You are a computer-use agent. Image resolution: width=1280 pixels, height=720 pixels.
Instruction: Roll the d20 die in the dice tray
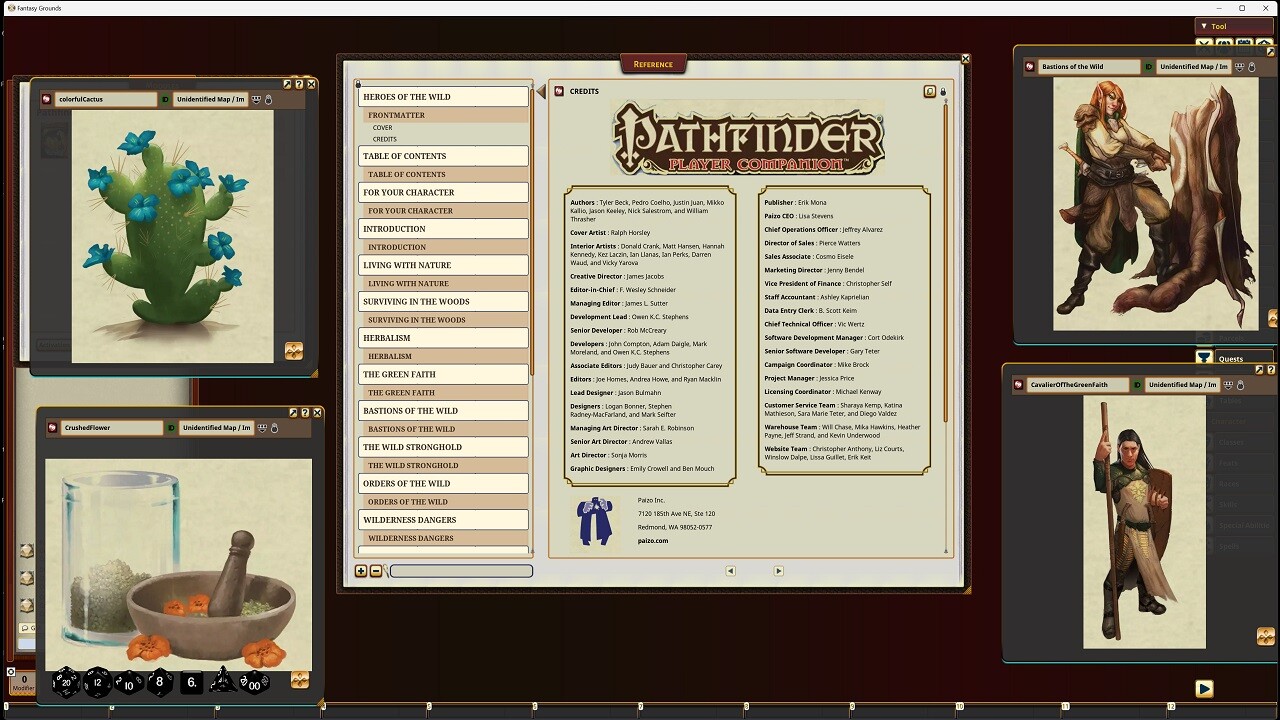click(x=65, y=683)
